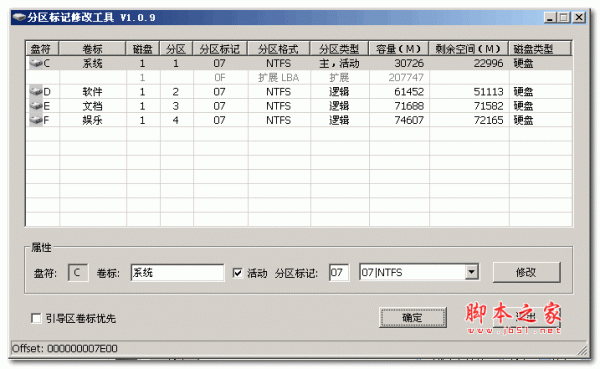Click the D drive disk icon
Viewport: 600px width, 369px height.
point(36,92)
